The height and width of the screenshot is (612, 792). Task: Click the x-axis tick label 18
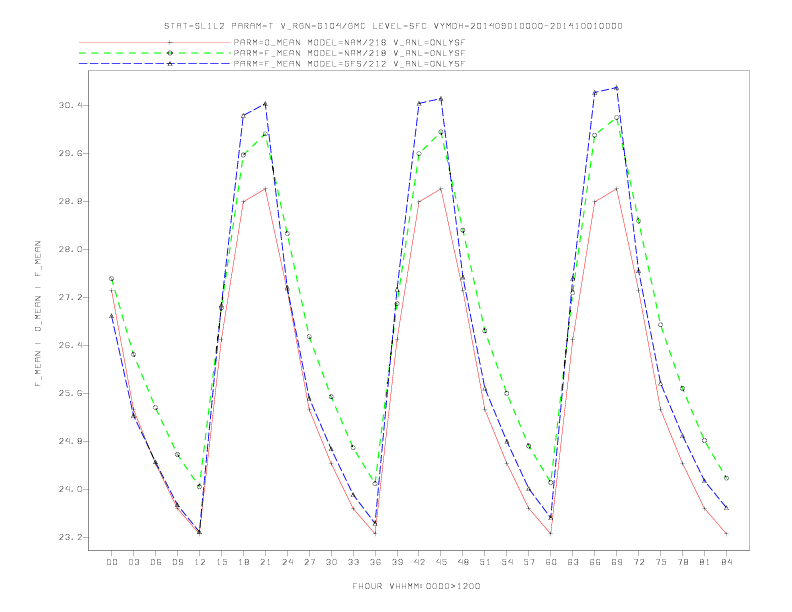click(243, 562)
